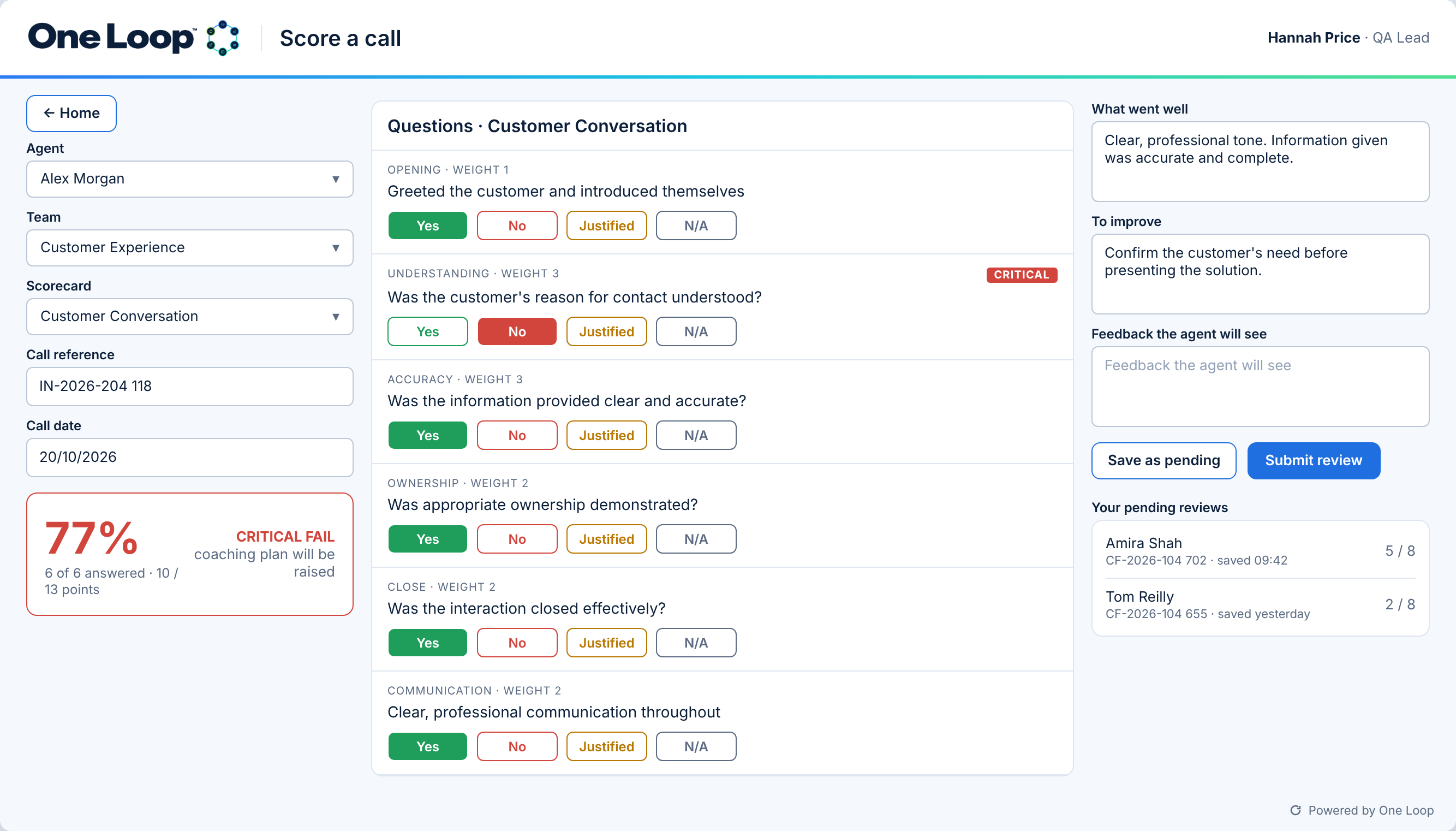Select Yes for information clear and accurate

[x=428, y=436]
